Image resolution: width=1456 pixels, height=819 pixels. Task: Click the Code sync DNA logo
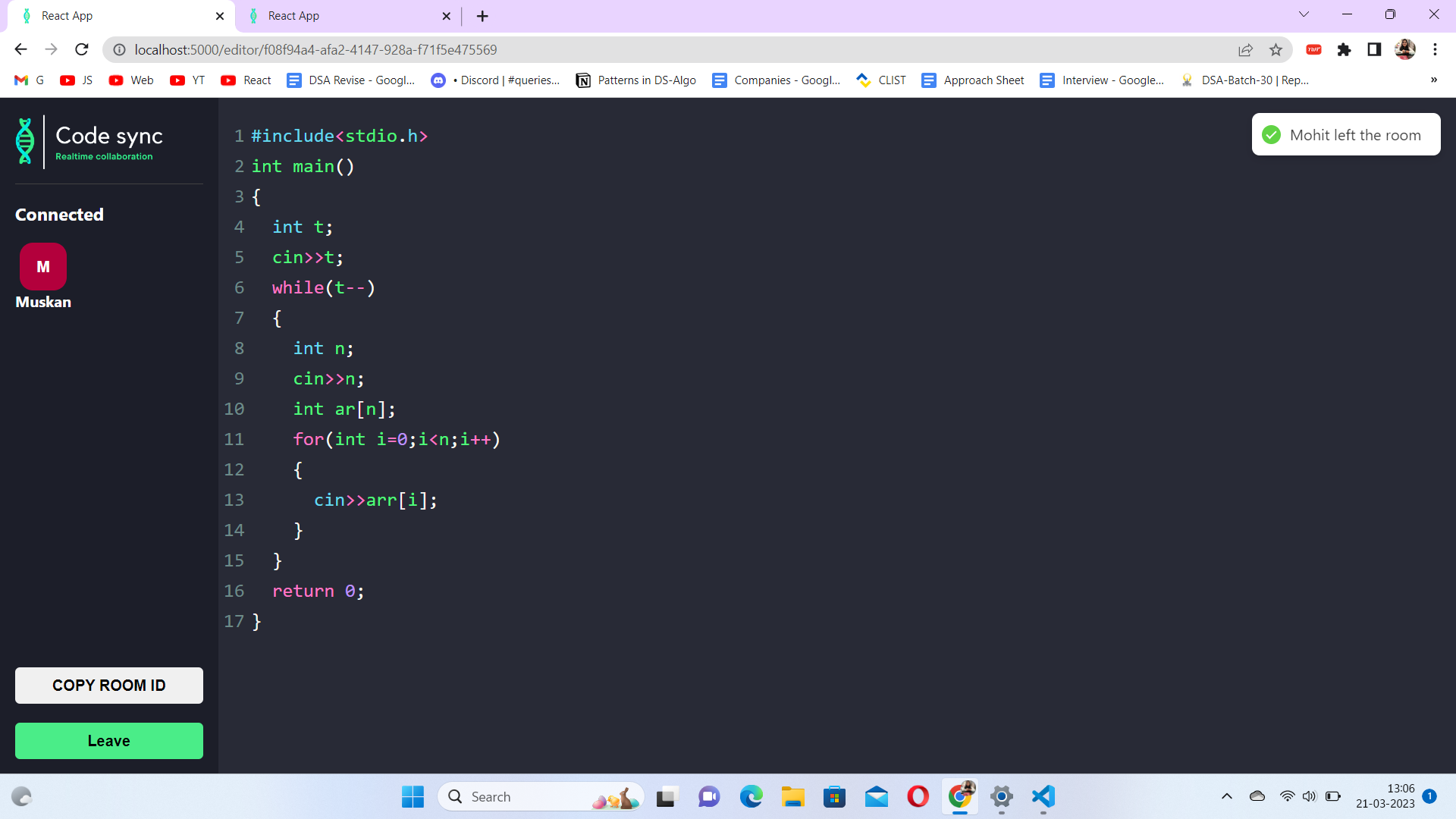point(25,141)
